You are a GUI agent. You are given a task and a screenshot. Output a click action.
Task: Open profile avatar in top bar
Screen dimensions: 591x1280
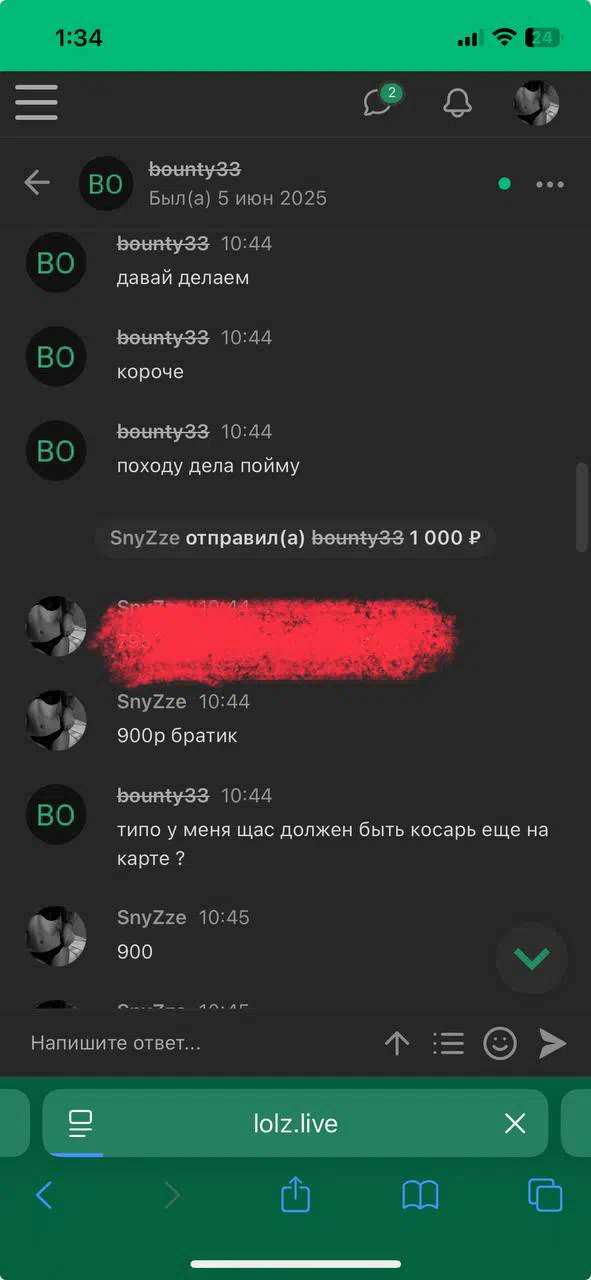[x=536, y=102]
